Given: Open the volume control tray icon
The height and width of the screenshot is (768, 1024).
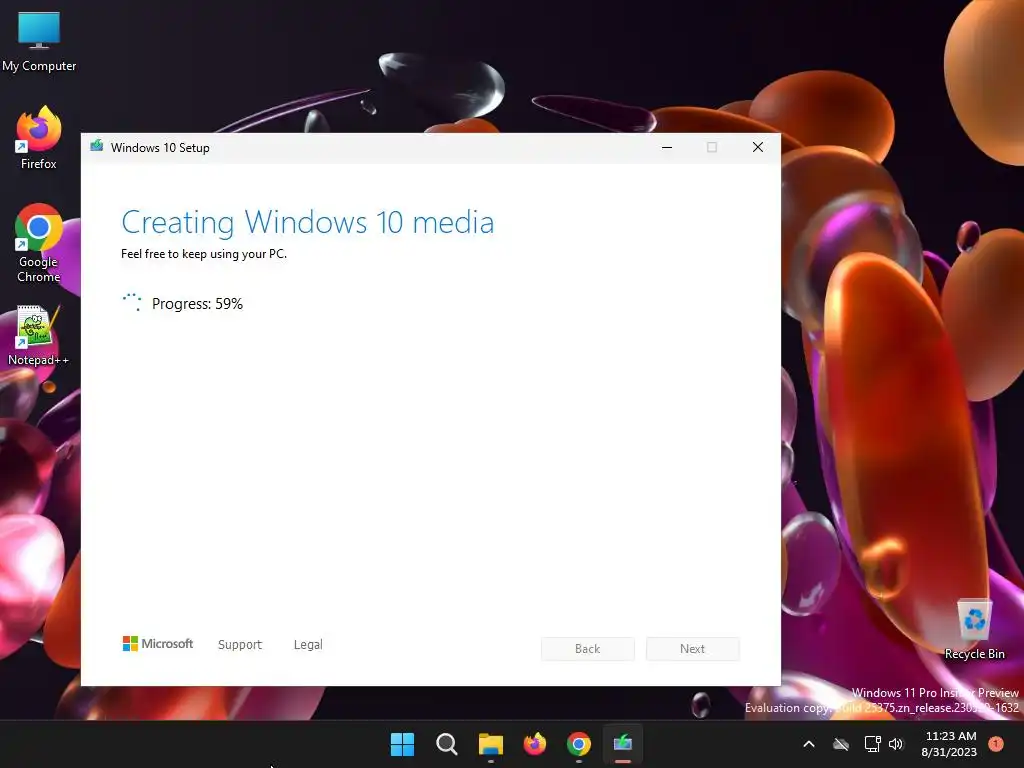Looking at the screenshot, I should pos(896,744).
